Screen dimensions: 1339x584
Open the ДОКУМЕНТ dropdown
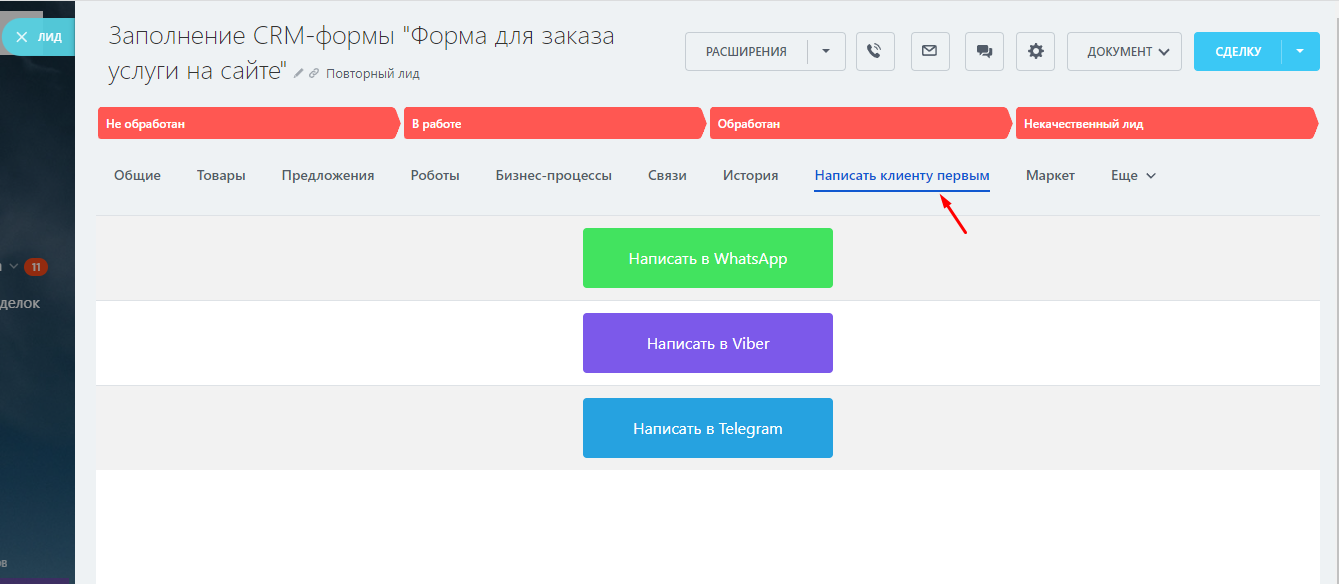[x=1124, y=51]
